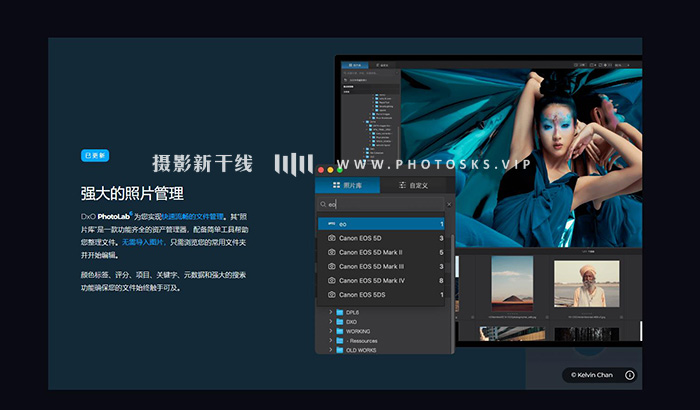Clear the search with the X icon
Image resolution: width=700 pixels, height=410 pixels.
coord(449,205)
